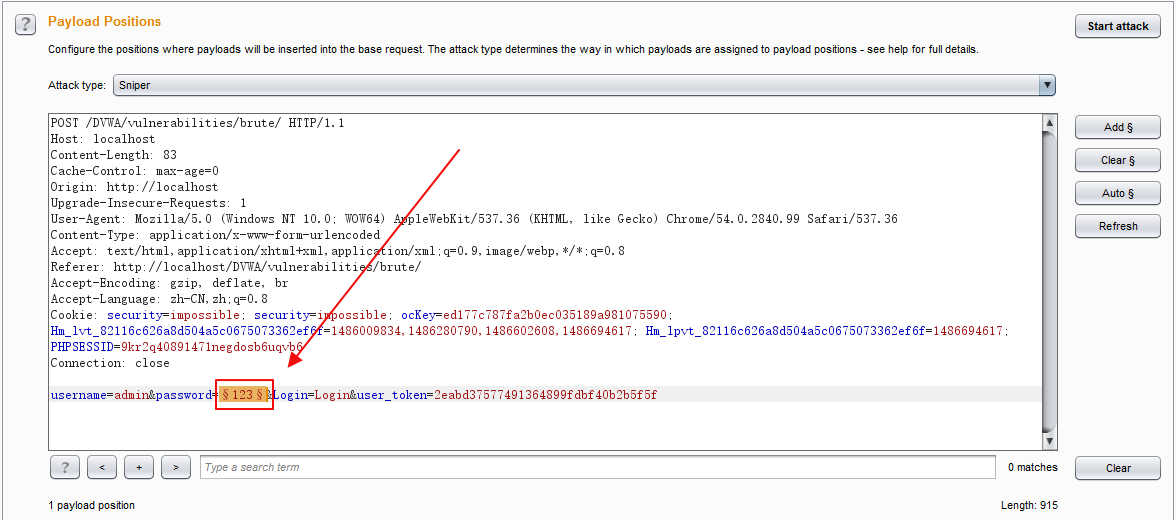Image resolution: width=1176 pixels, height=520 pixels.
Task: Select the §123§ payload marker
Action: click(x=244, y=394)
